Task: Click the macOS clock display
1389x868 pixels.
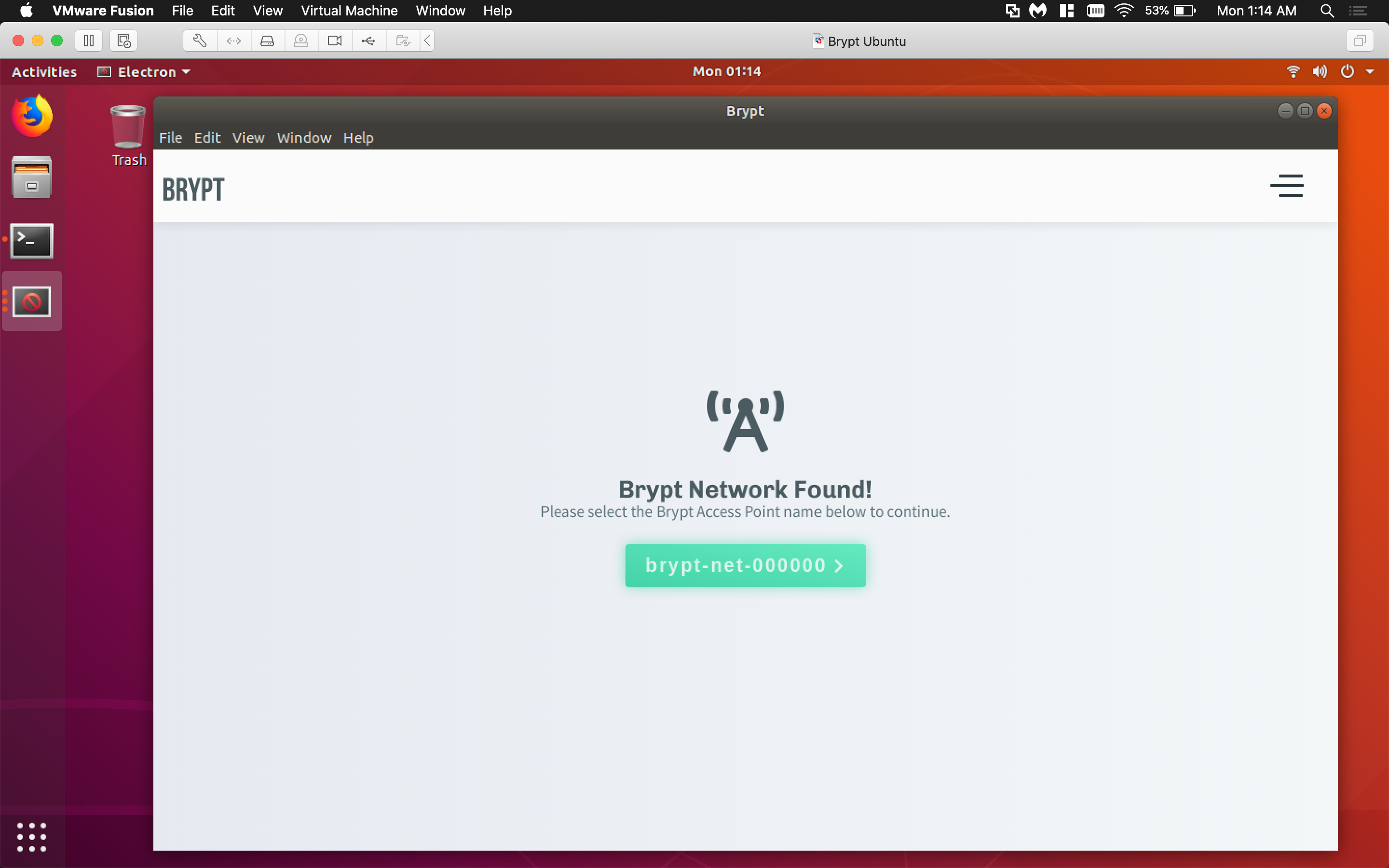Action: 1259,11
